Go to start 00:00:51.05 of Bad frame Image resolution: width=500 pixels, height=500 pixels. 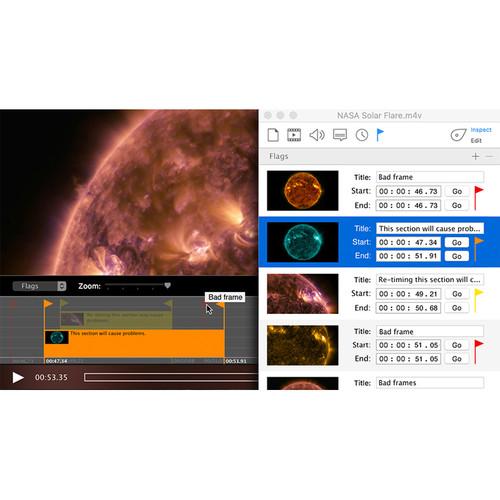coord(457,345)
